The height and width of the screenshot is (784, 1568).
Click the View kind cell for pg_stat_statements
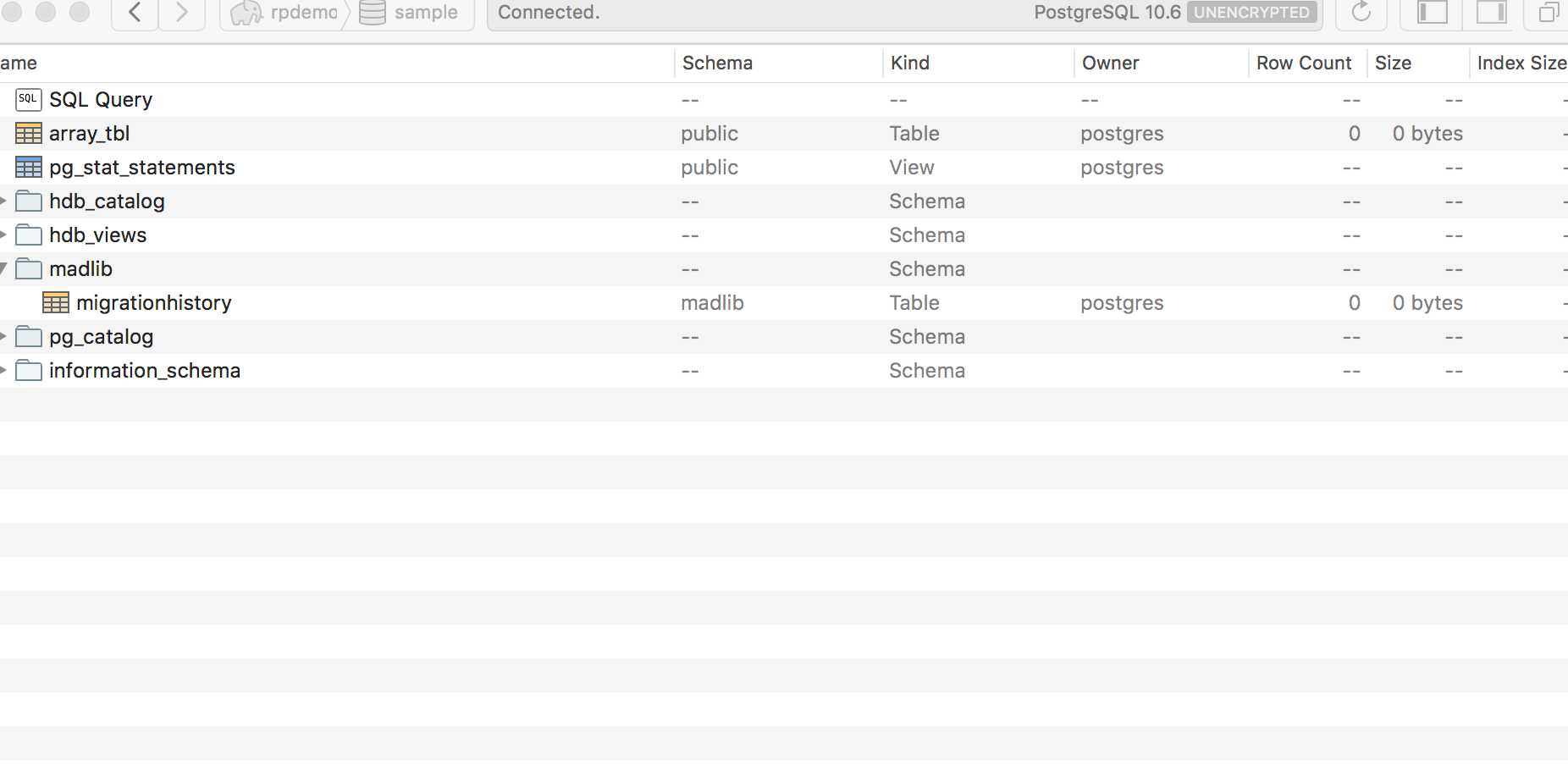912,168
